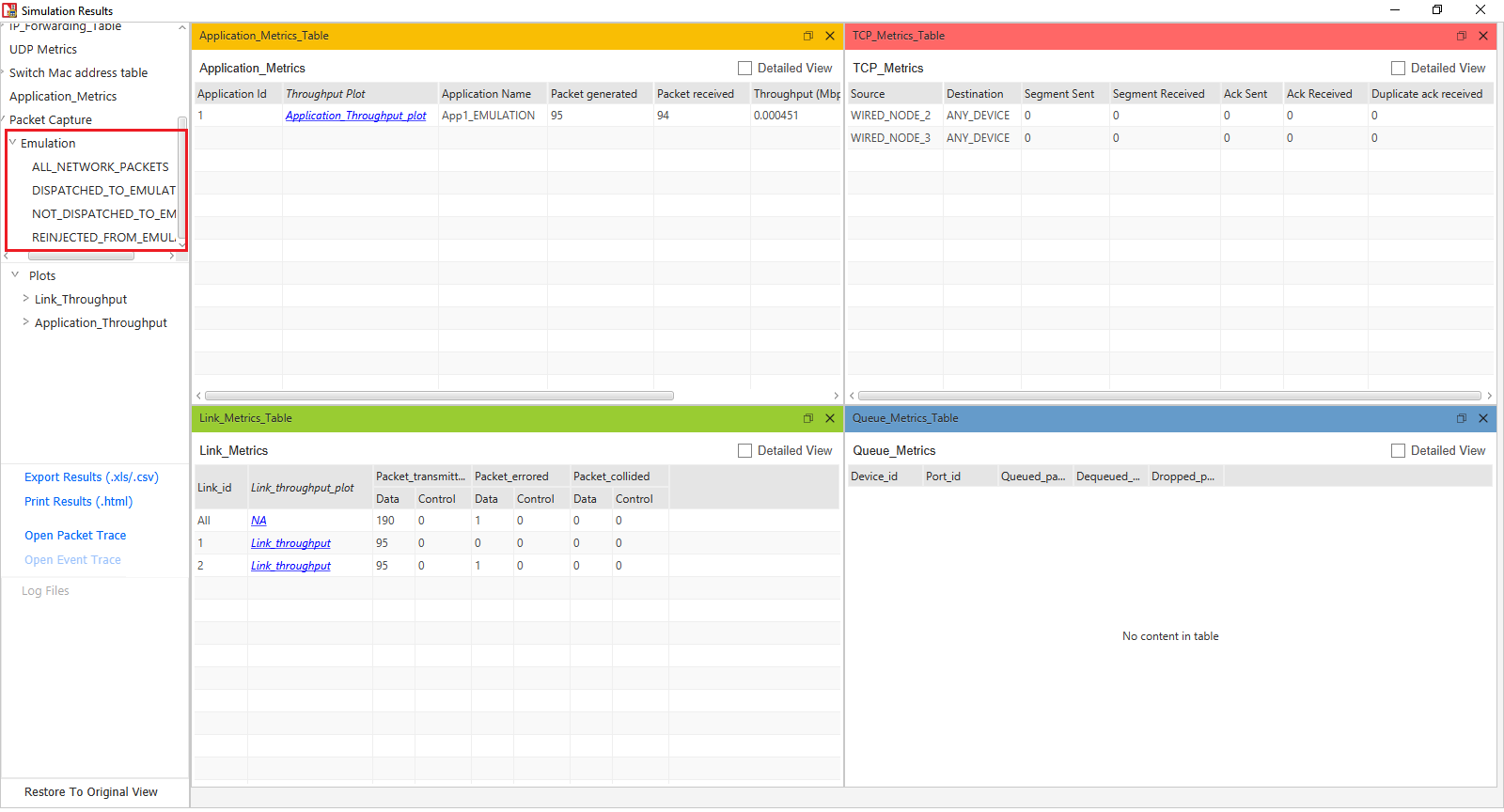Float the Link_Metrics_Table panel
1504x812 pixels.
[x=807, y=418]
